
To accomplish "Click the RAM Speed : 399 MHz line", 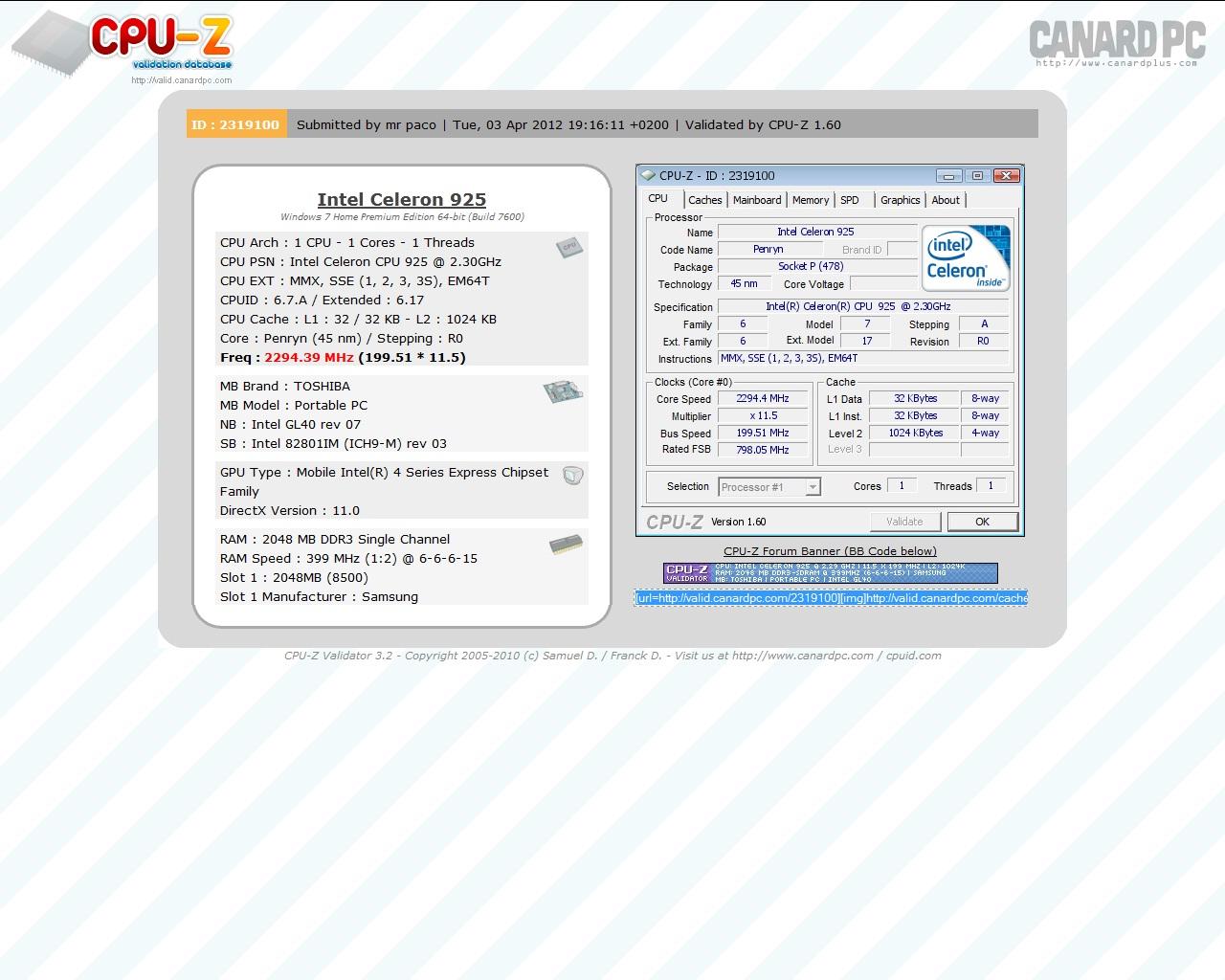I will tap(348, 558).
